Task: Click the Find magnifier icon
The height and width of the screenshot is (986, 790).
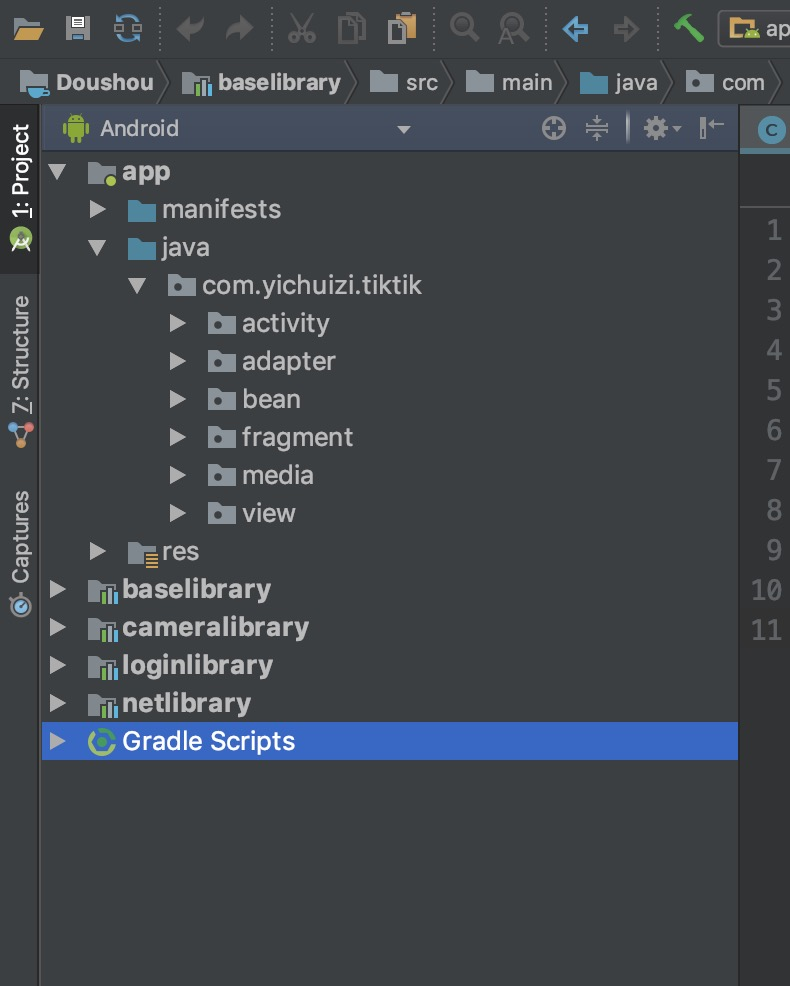Action: pyautogui.click(x=464, y=28)
